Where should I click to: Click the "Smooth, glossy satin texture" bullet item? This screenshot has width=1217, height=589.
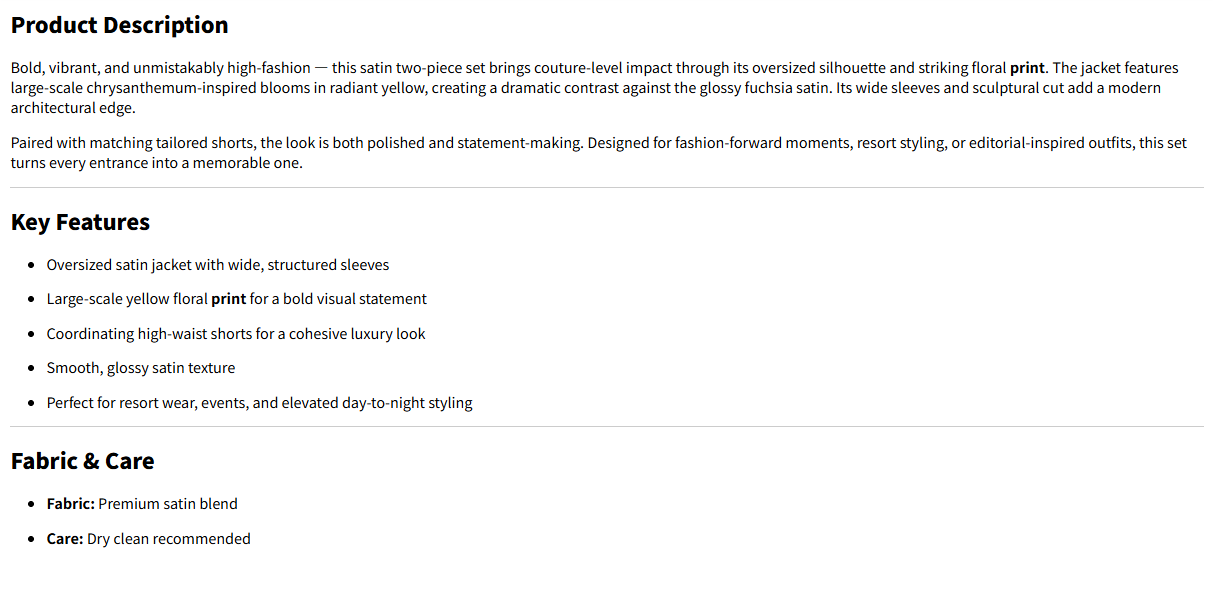[140, 368]
